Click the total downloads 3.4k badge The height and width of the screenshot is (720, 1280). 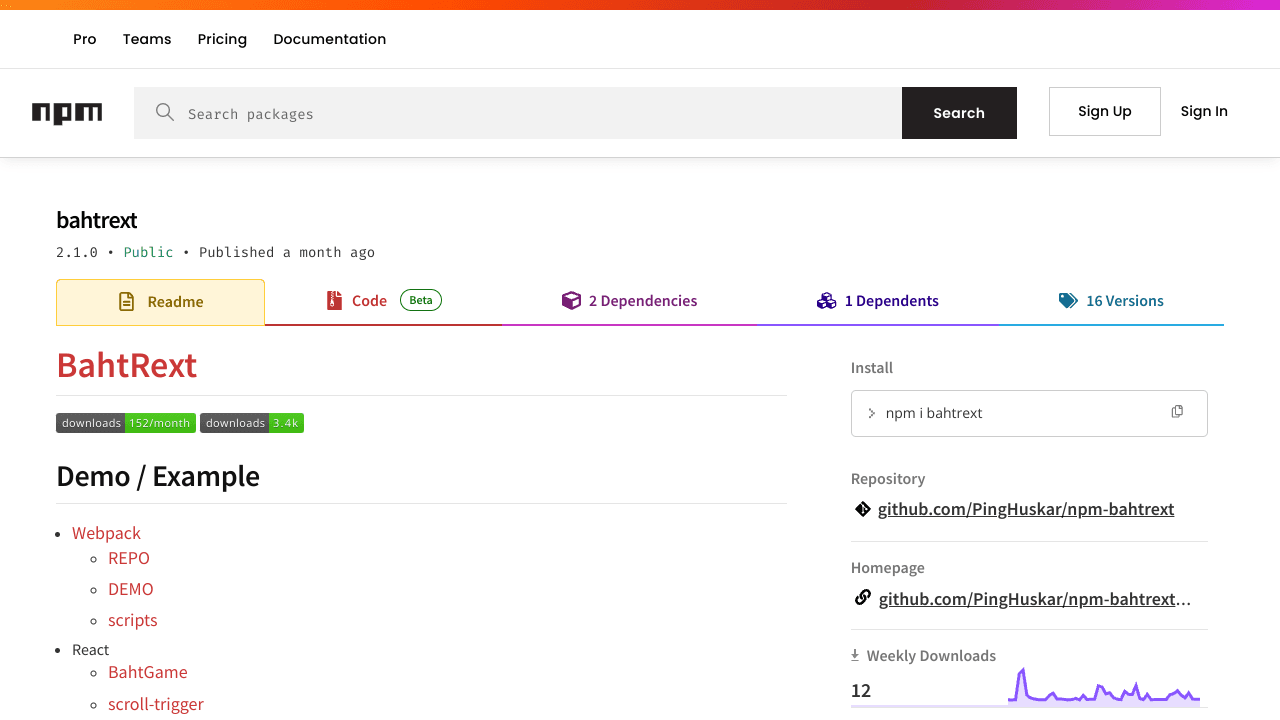252,423
